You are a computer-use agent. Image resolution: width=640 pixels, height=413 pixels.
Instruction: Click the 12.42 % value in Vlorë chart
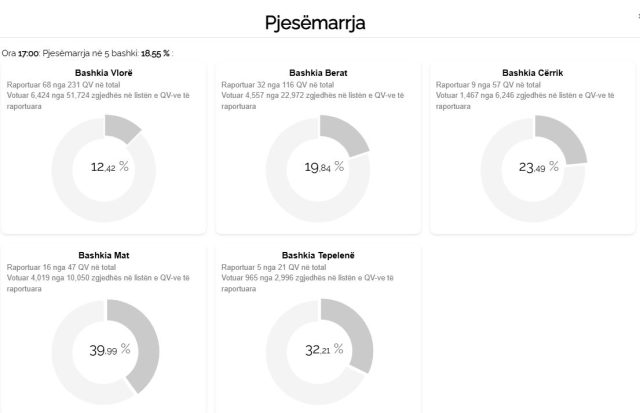[x=109, y=166]
